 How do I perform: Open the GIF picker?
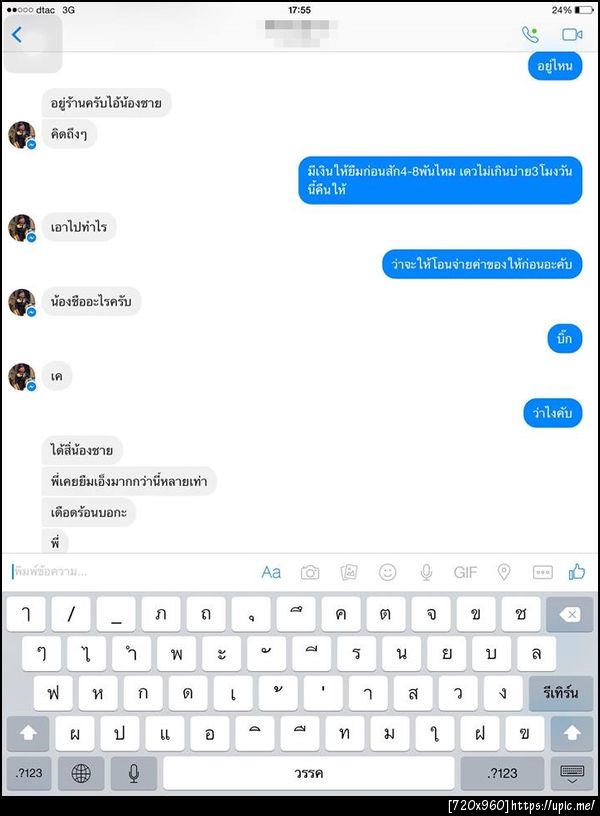click(465, 572)
